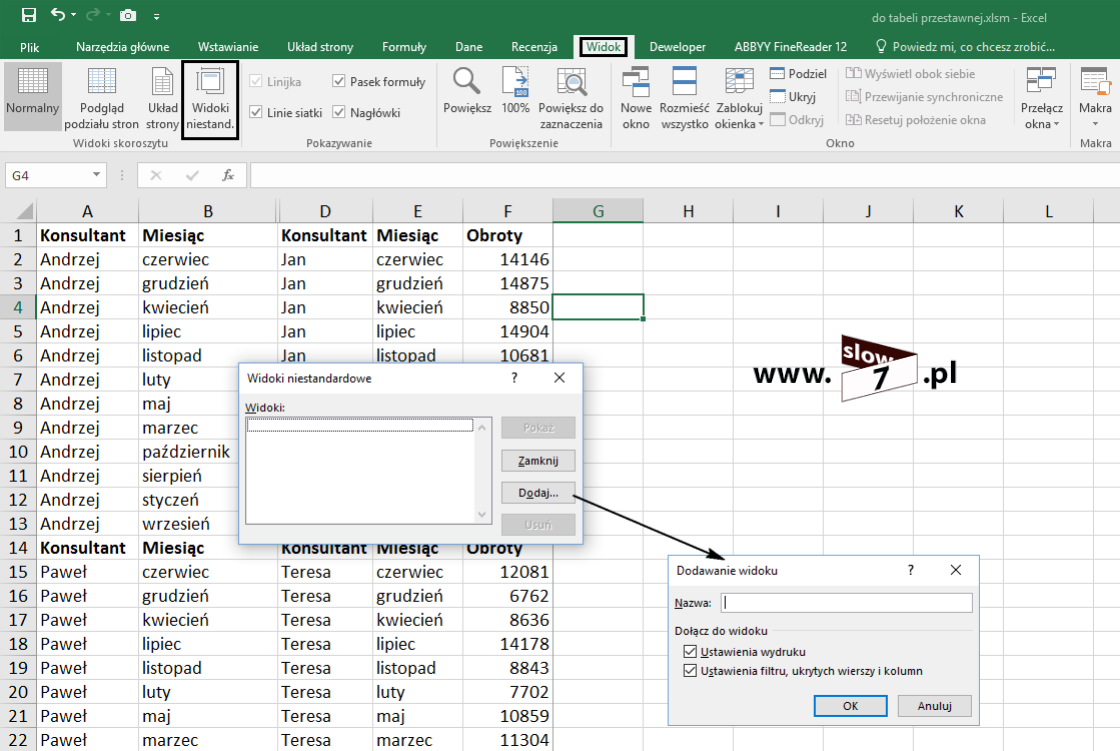Toggle the Pasek formuły checkbox

[x=339, y=81]
